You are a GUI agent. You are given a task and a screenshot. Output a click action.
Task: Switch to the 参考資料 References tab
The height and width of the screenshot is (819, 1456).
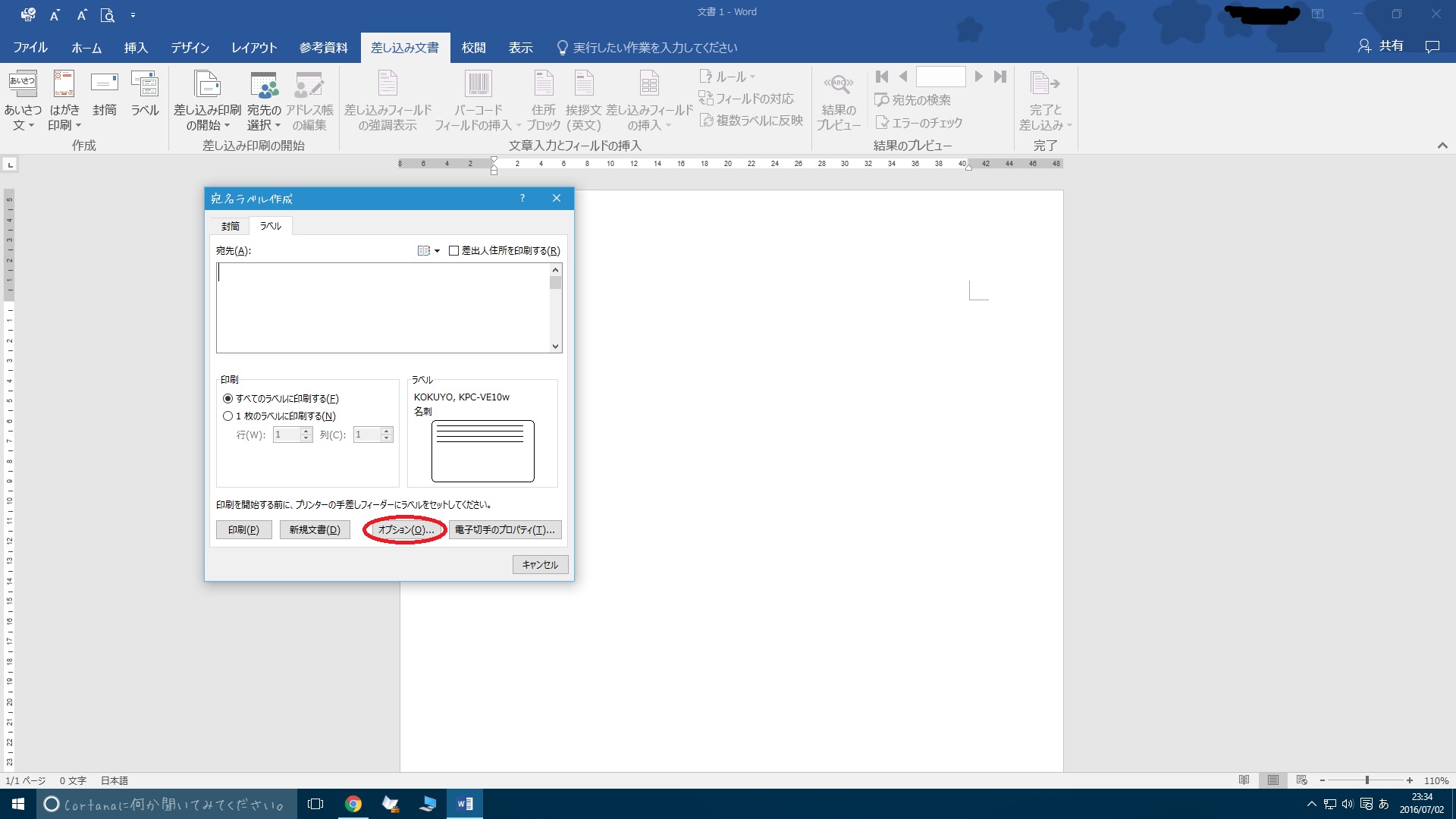(323, 48)
